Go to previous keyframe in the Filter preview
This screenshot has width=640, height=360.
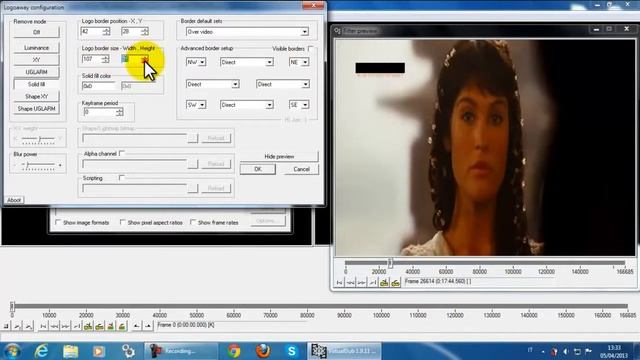pyautogui.click(x=384, y=282)
